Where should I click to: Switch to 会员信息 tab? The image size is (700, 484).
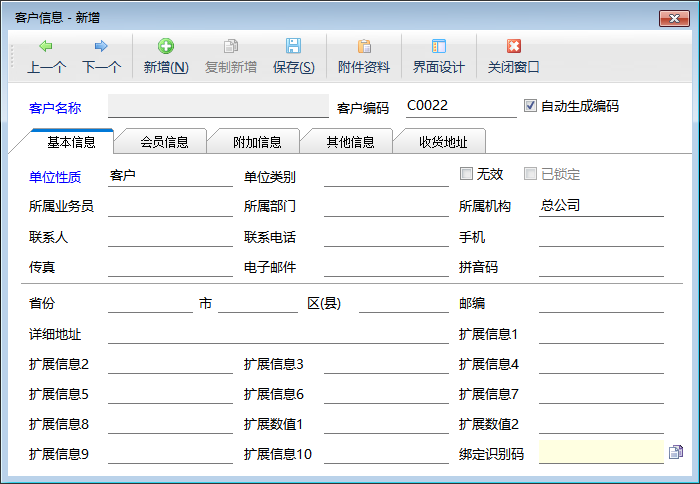coord(164,142)
